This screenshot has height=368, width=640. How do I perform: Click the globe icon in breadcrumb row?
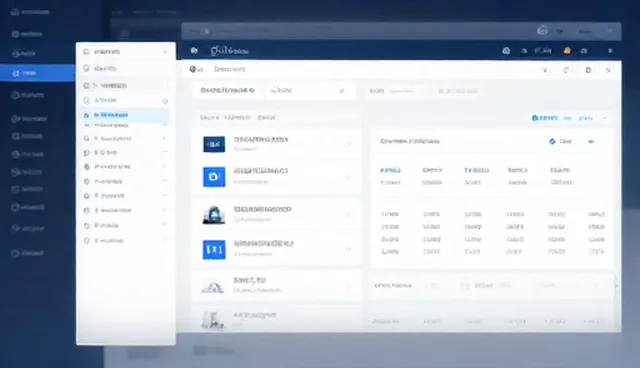pos(193,69)
